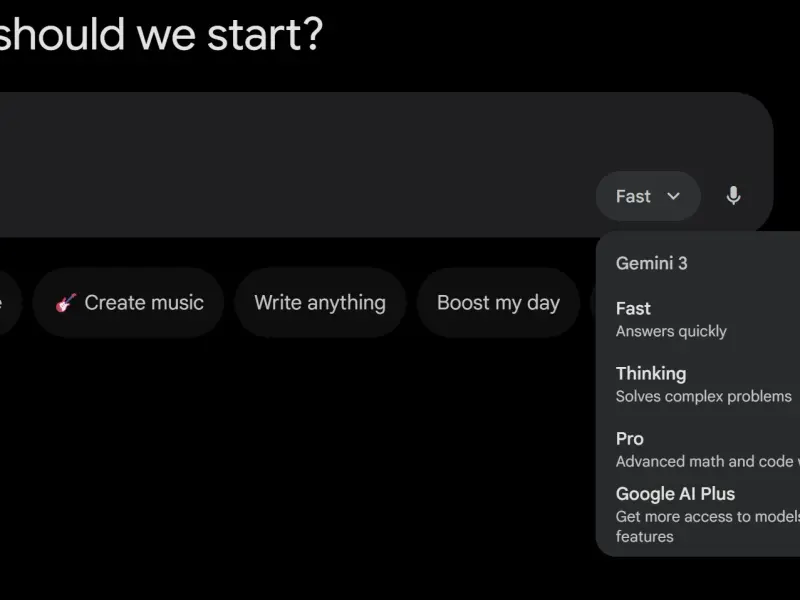Click the guitar icon on Create music
This screenshot has height=600, width=800.
pos(66,303)
